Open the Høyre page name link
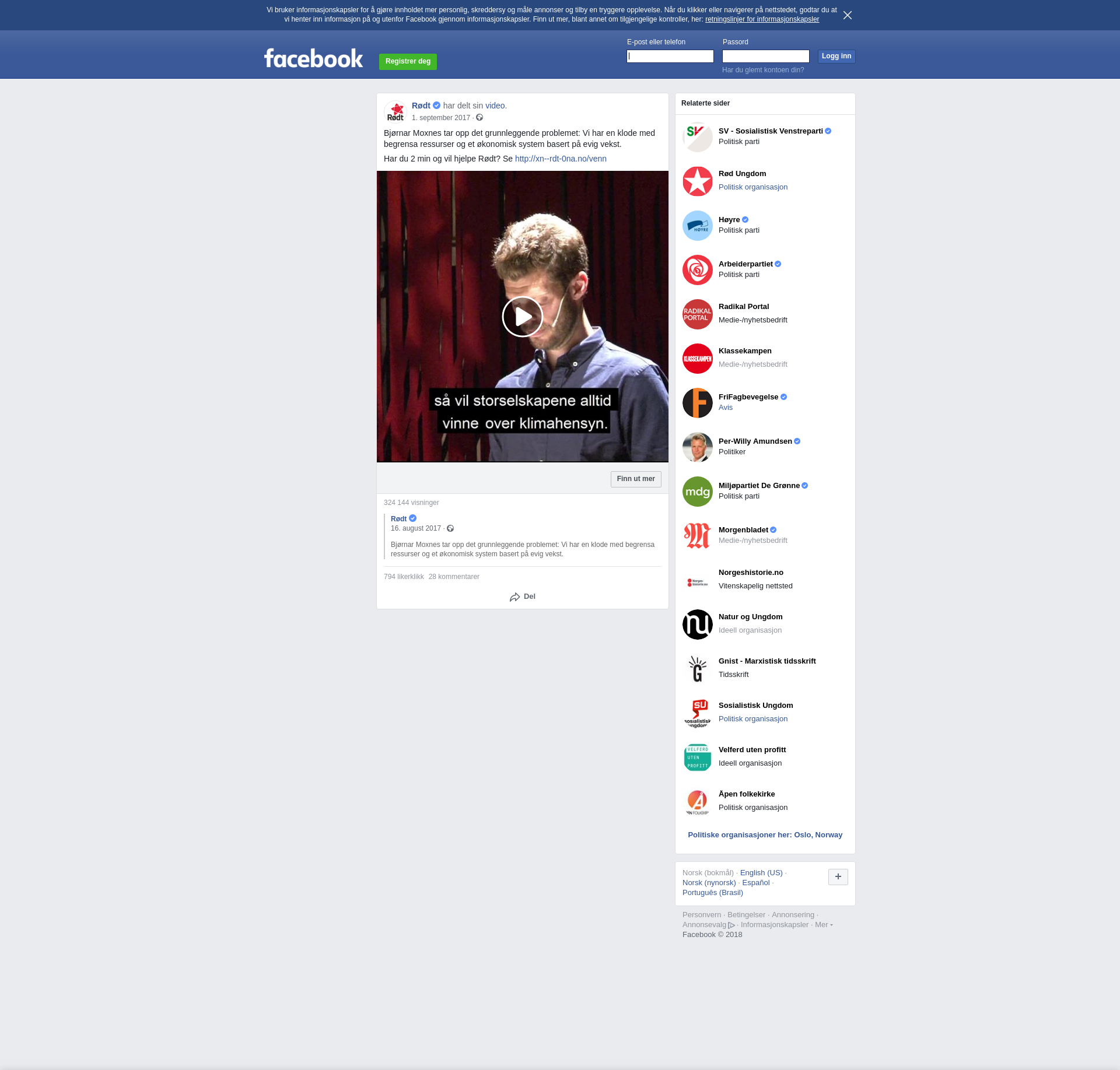Screen dimensions: 1120x1070 click(x=729, y=220)
